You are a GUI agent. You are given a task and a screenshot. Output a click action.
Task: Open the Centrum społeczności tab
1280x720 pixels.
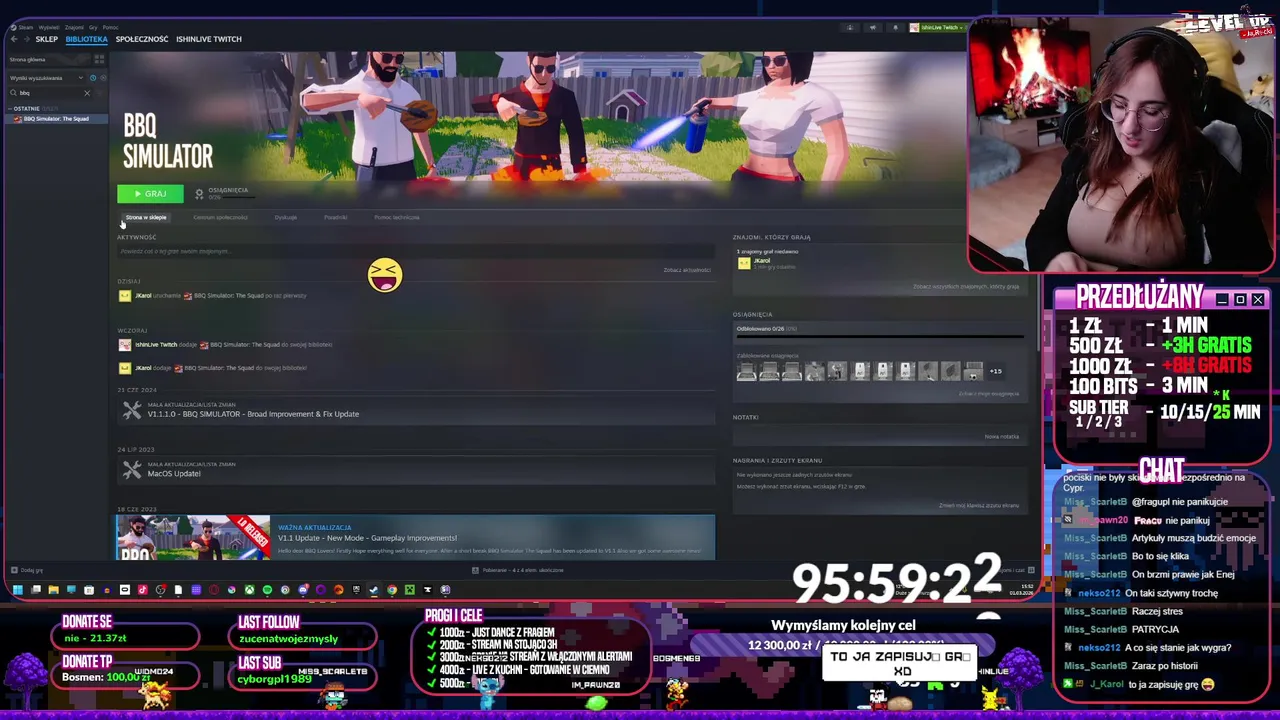(x=220, y=217)
